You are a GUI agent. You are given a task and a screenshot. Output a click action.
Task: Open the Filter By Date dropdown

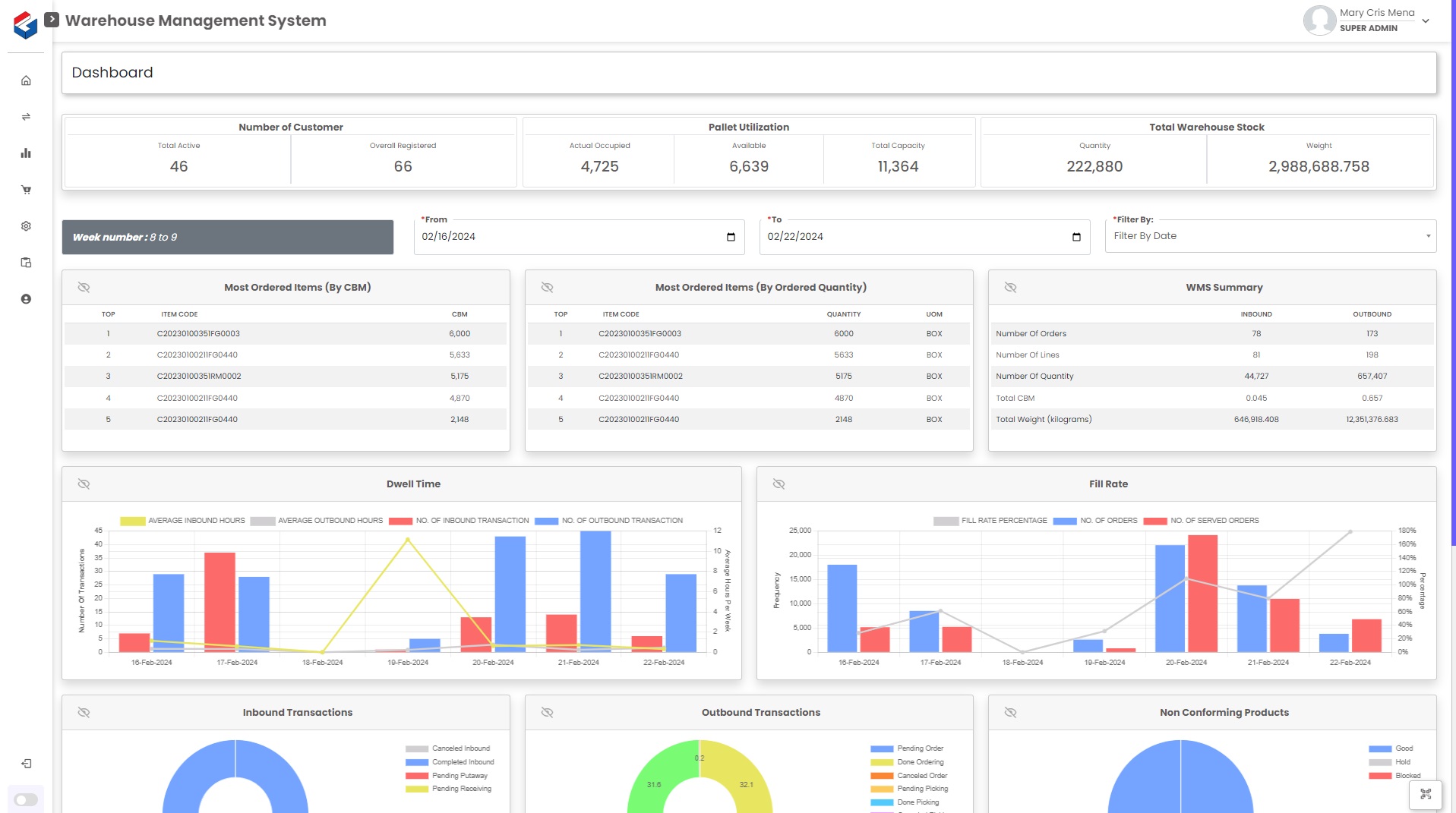pyautogui.click(x=1271, y=236)
